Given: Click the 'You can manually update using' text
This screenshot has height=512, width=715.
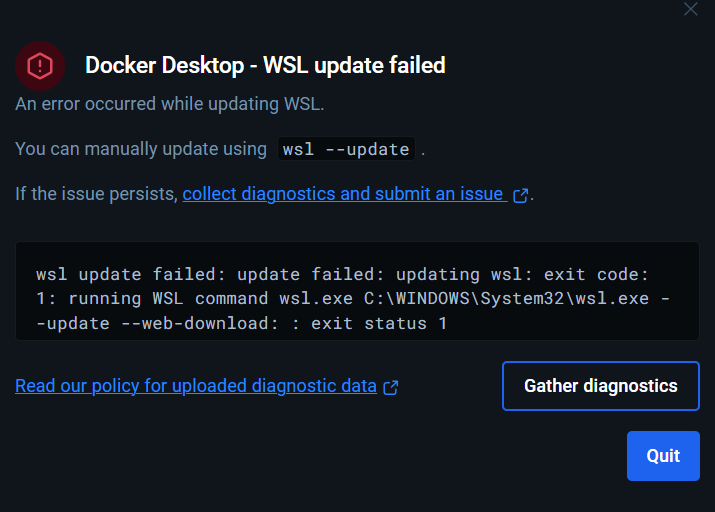Looking at the screenshot, I should [x=141, y=149].
